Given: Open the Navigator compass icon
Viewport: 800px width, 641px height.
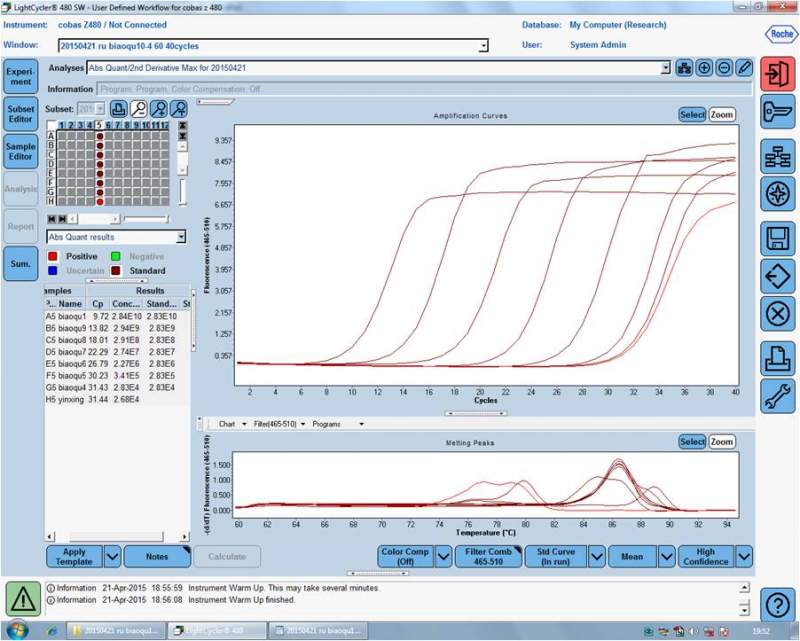Looking at the screenshot, I should (x=778, y=194).
